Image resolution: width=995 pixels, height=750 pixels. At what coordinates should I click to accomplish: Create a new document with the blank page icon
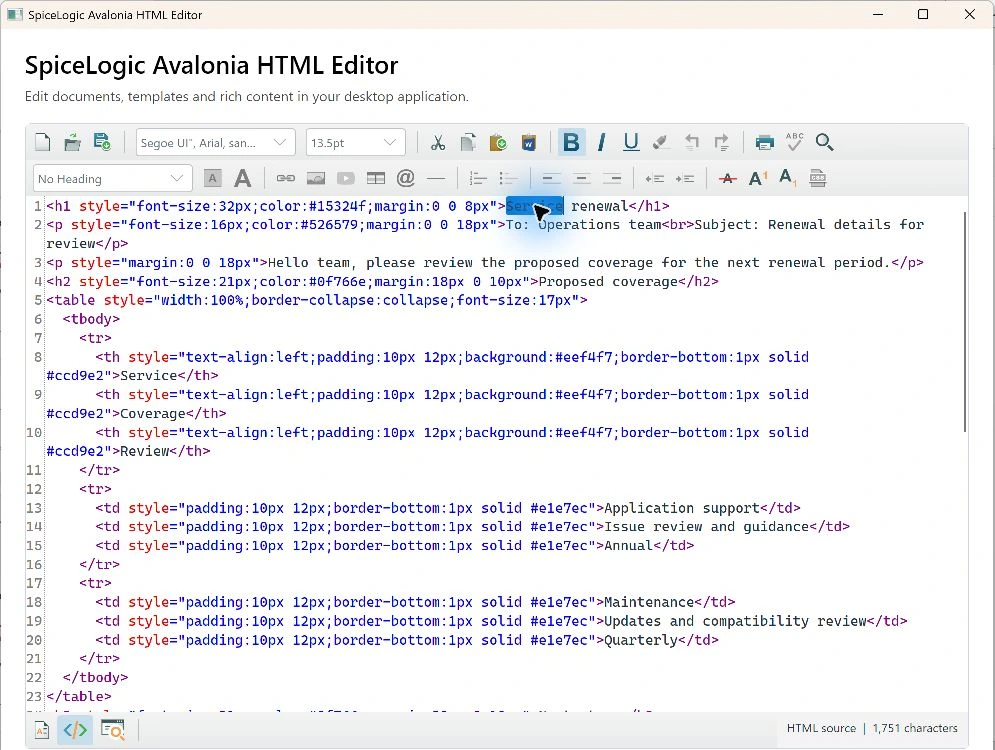point(43,142)
